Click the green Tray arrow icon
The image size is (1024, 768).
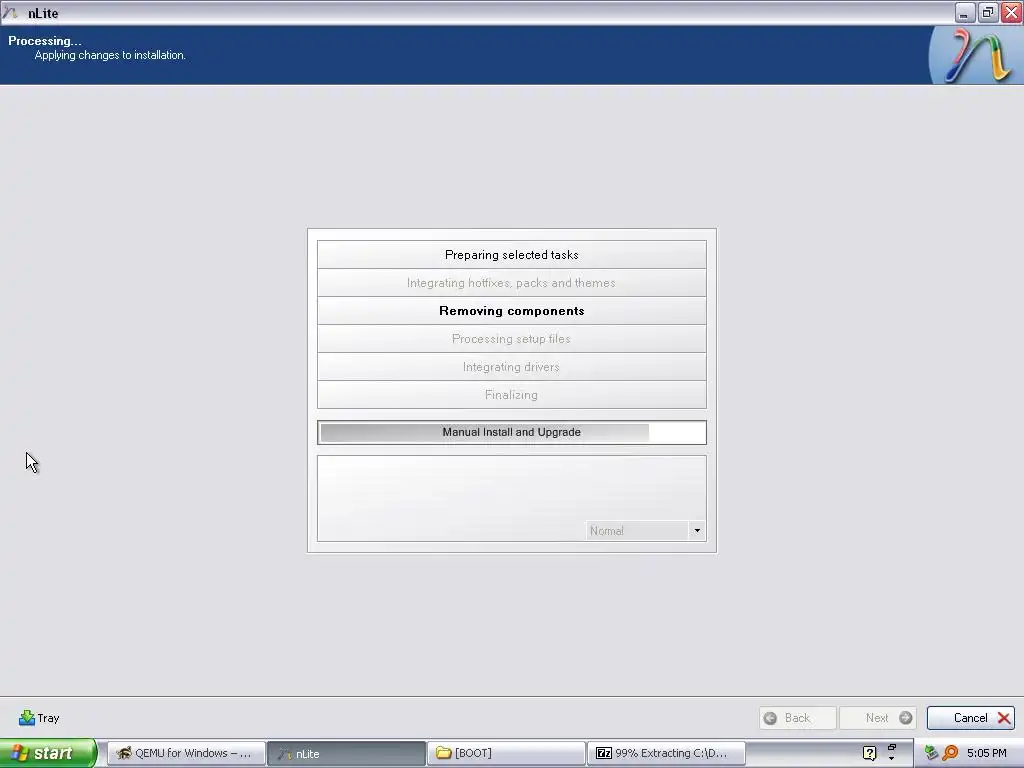26,718
